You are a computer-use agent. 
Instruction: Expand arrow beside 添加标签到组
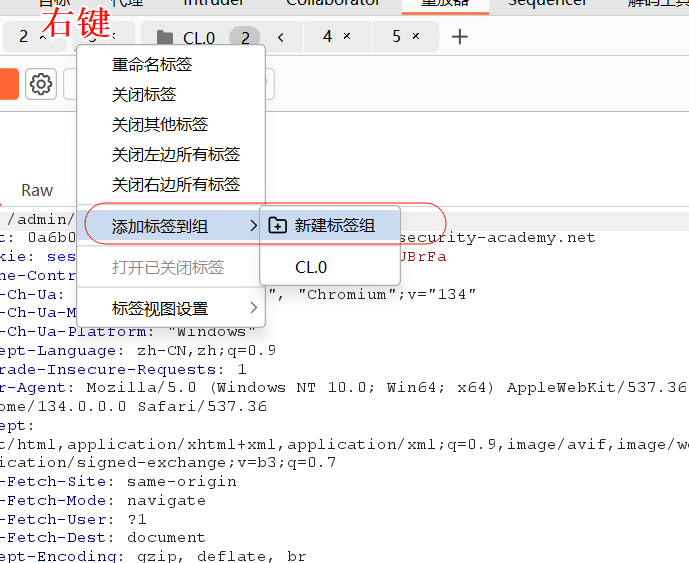point(254,226)
